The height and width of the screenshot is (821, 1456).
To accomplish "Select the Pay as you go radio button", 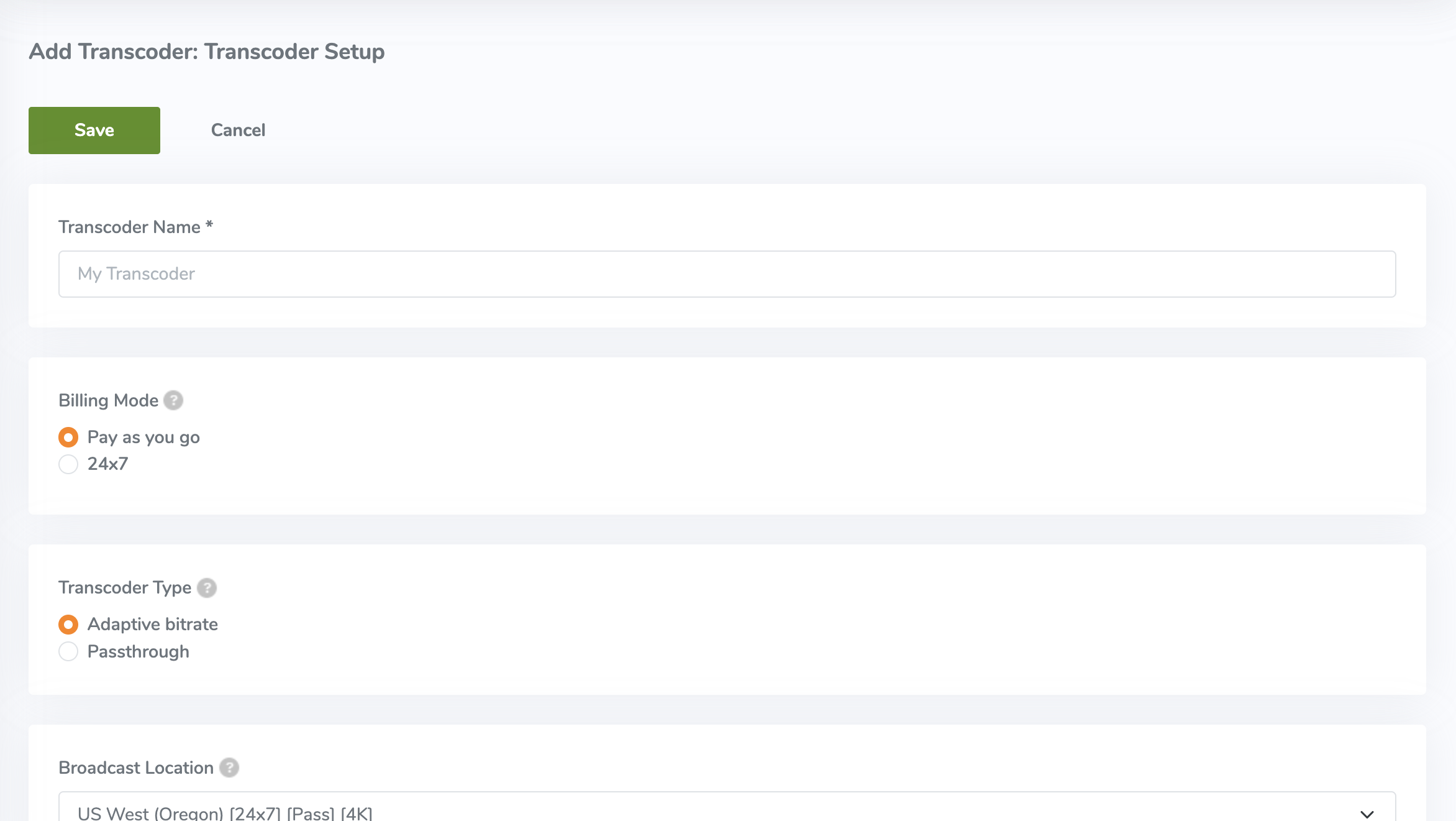I will pyautogui.click(x=68, y=438).
